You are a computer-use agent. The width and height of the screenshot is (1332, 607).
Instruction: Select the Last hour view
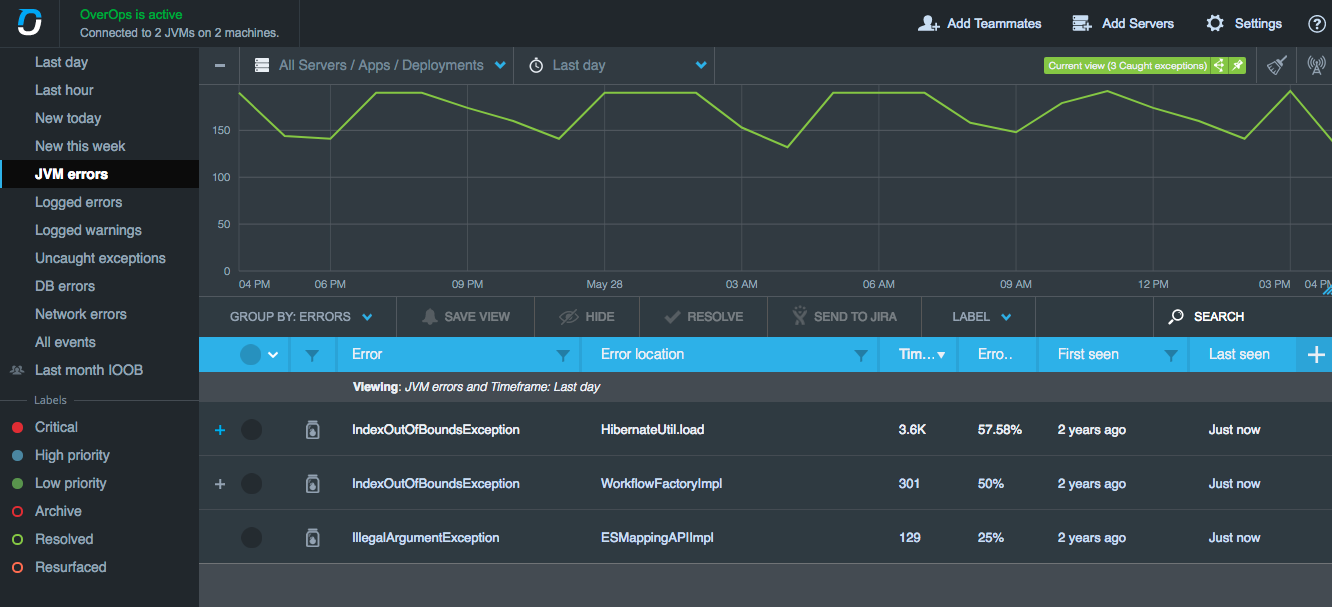64,90
